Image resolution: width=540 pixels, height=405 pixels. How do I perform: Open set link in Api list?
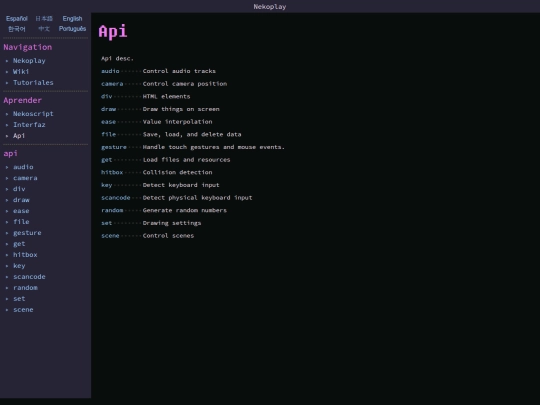[106, 223]
